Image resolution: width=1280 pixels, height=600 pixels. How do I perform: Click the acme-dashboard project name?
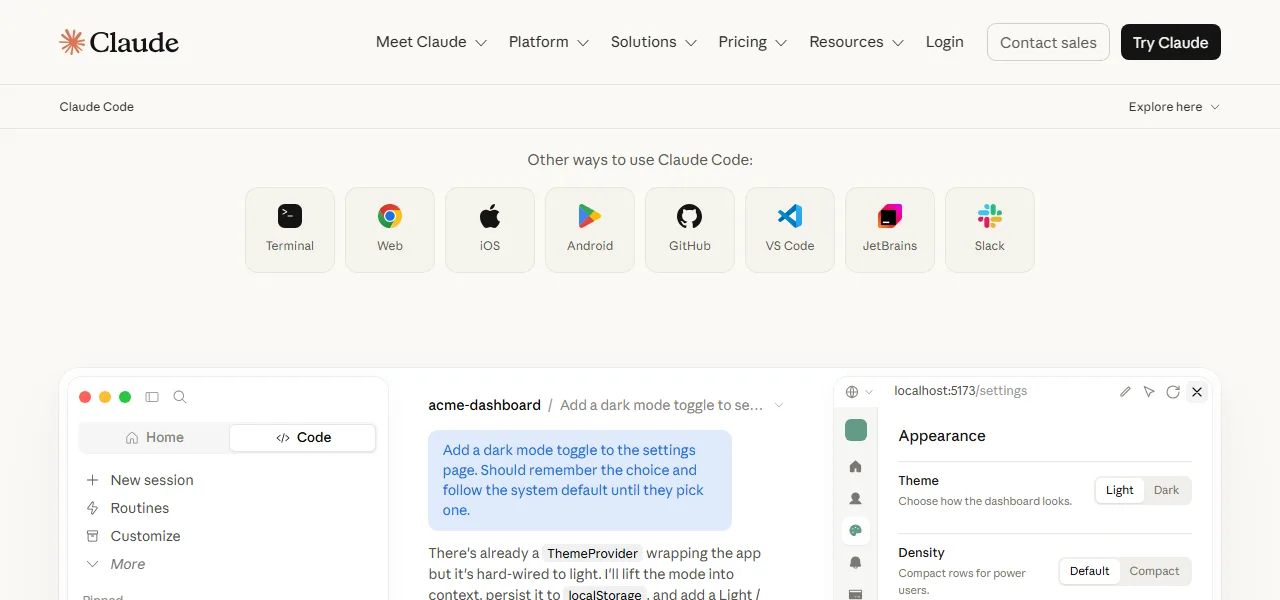[485, 405]
